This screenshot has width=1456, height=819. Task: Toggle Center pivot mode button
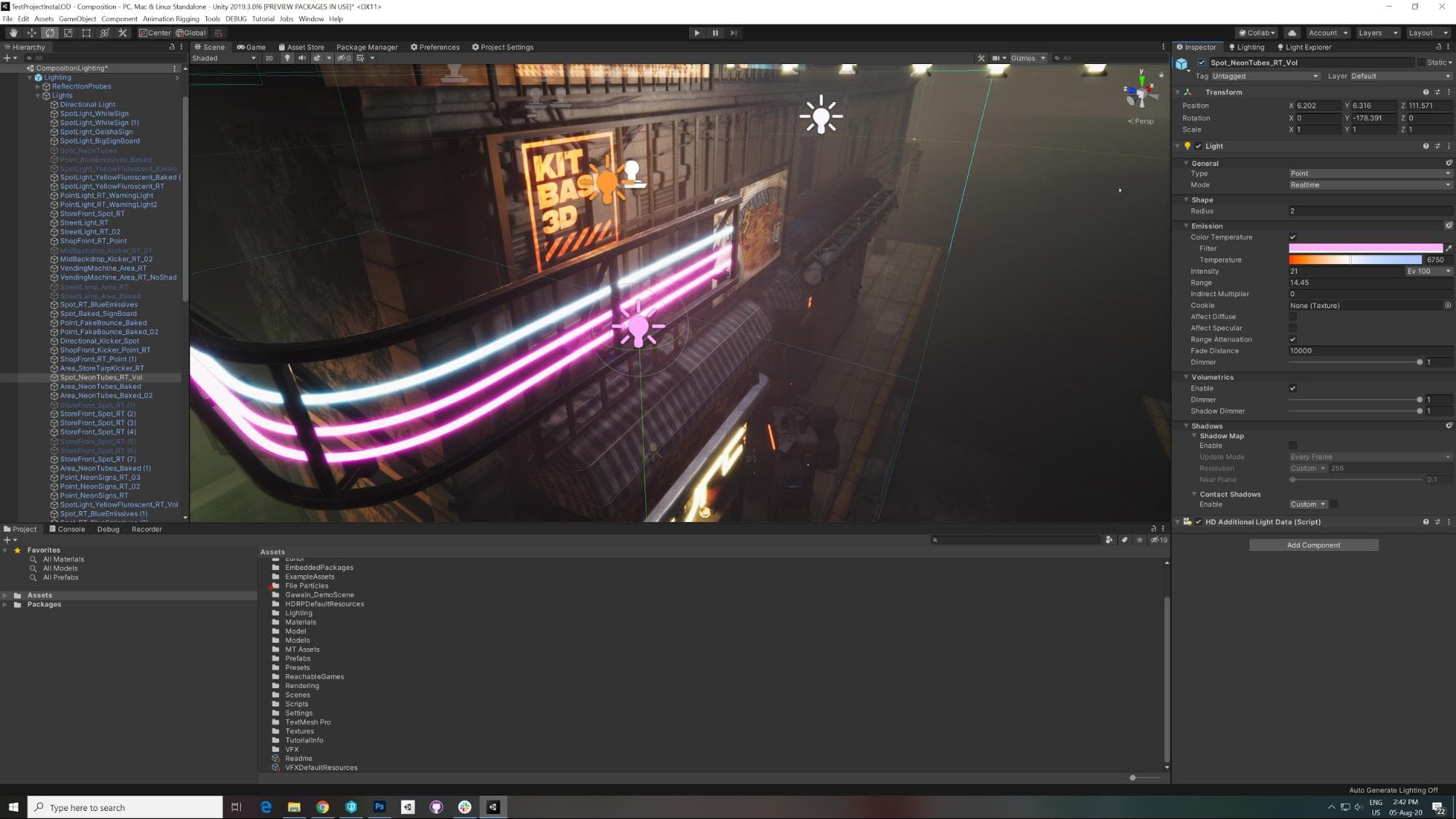click(155, 33)
